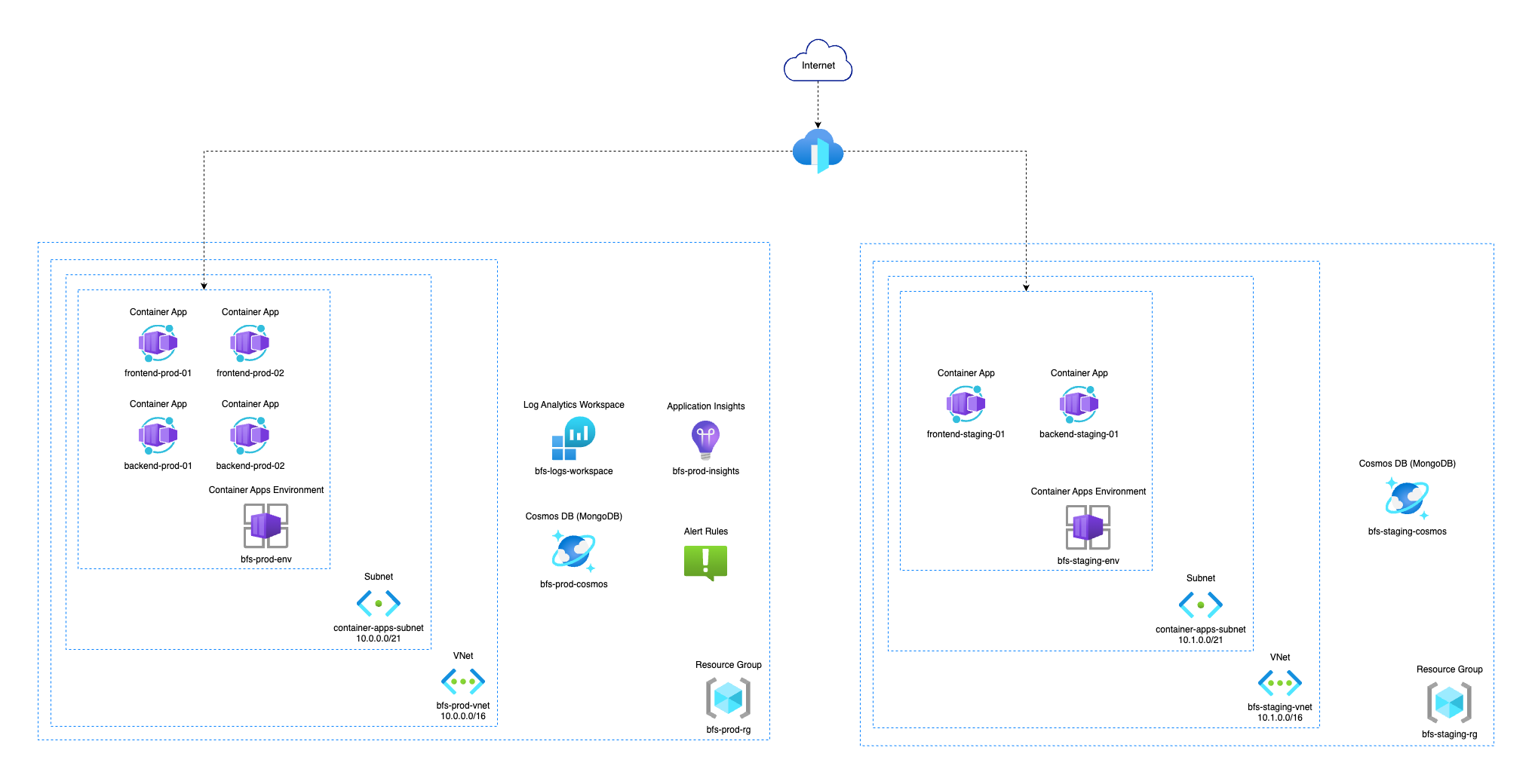The width and height of the screenshot is (1532, 784).
Task: Select the Azure Front Door icon below Internet
Action: coord(818,151)
